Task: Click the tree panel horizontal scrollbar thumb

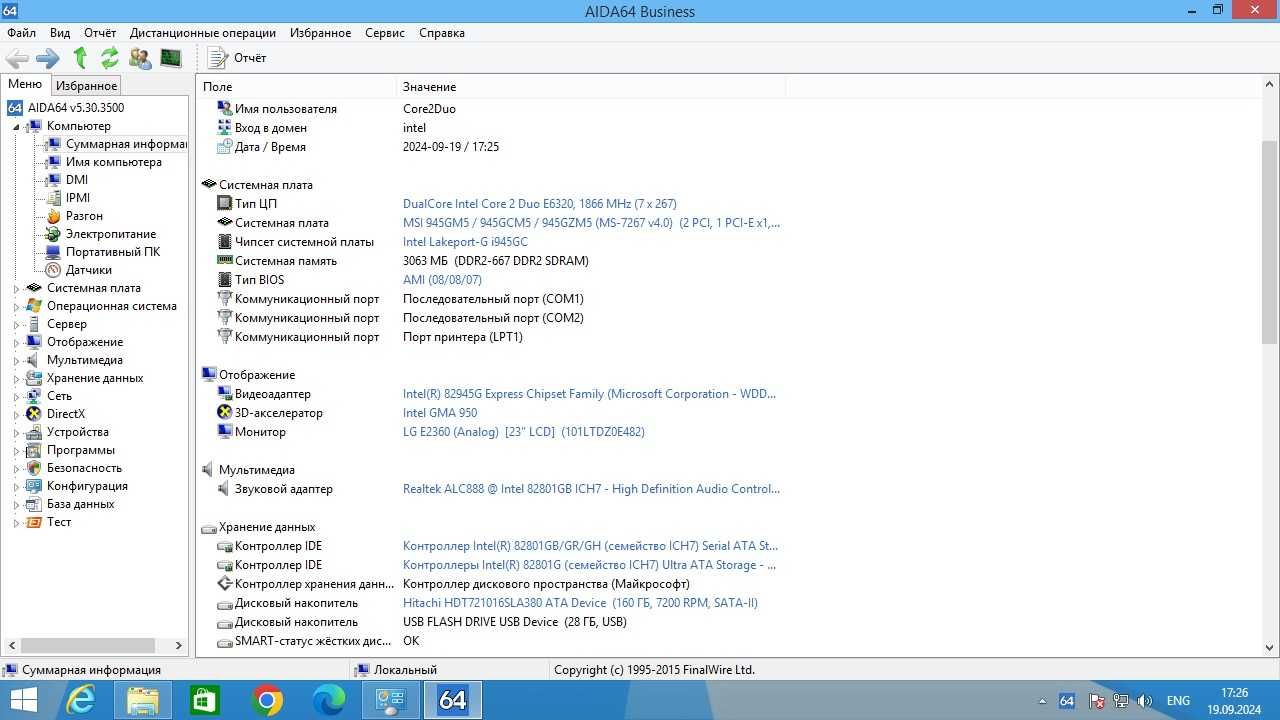Action: 87,646
